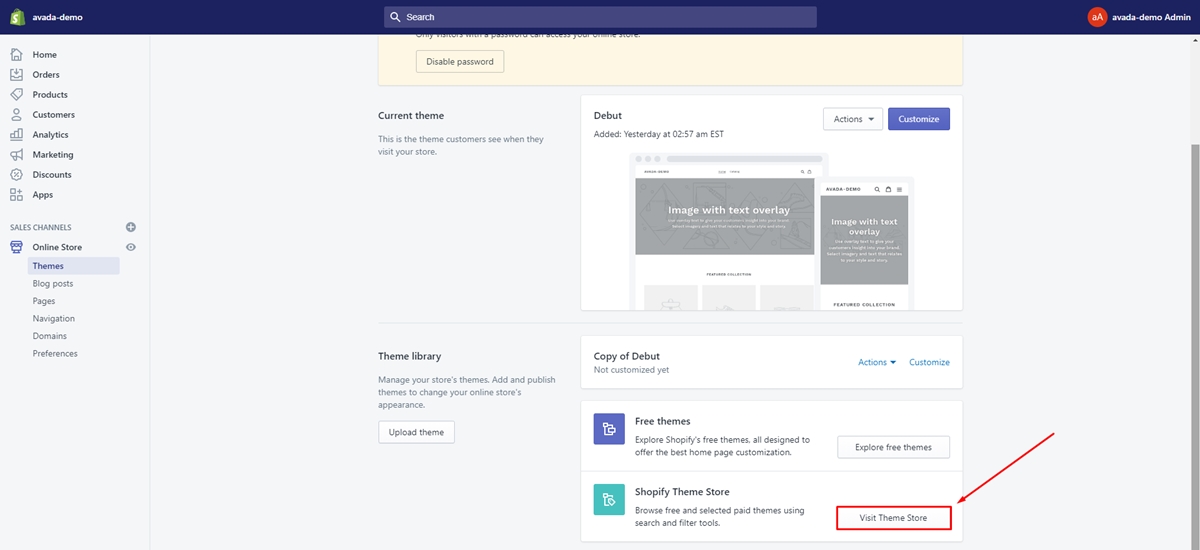Select Themes submenu item
The image size is (1200, 550).
point(74,266)
